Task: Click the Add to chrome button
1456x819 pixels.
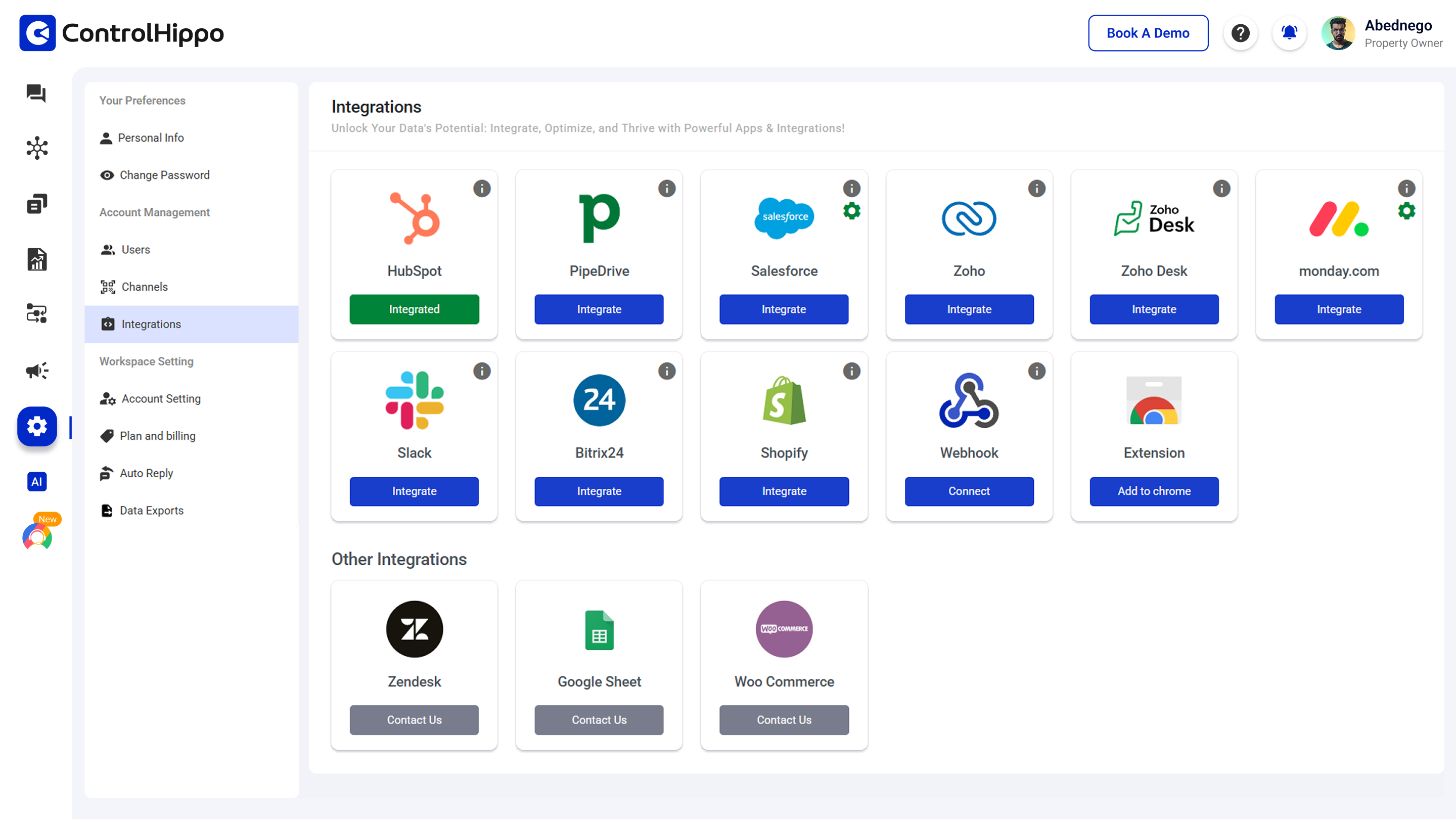Action: point(1154,491)
